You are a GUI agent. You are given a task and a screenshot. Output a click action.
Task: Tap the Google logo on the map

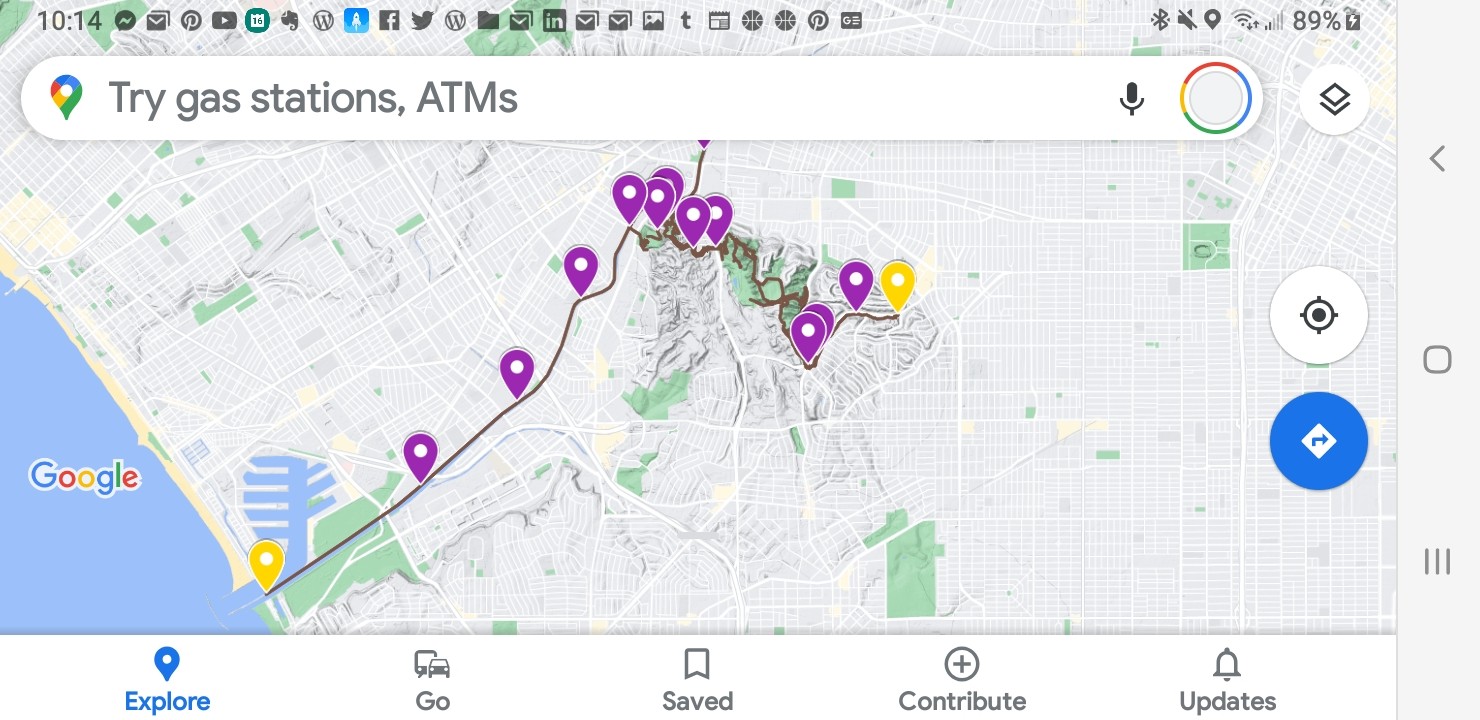click(85, 477)
